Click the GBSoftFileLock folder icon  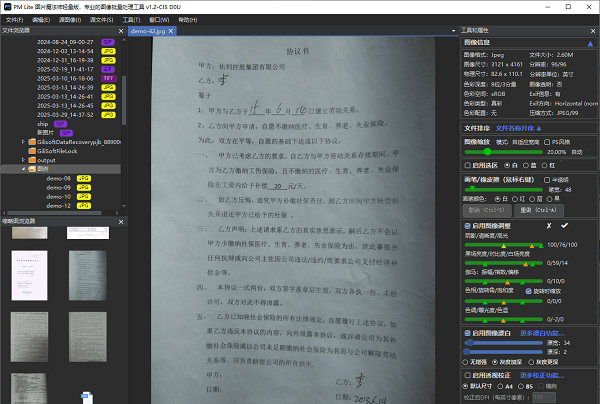(29, 150)
